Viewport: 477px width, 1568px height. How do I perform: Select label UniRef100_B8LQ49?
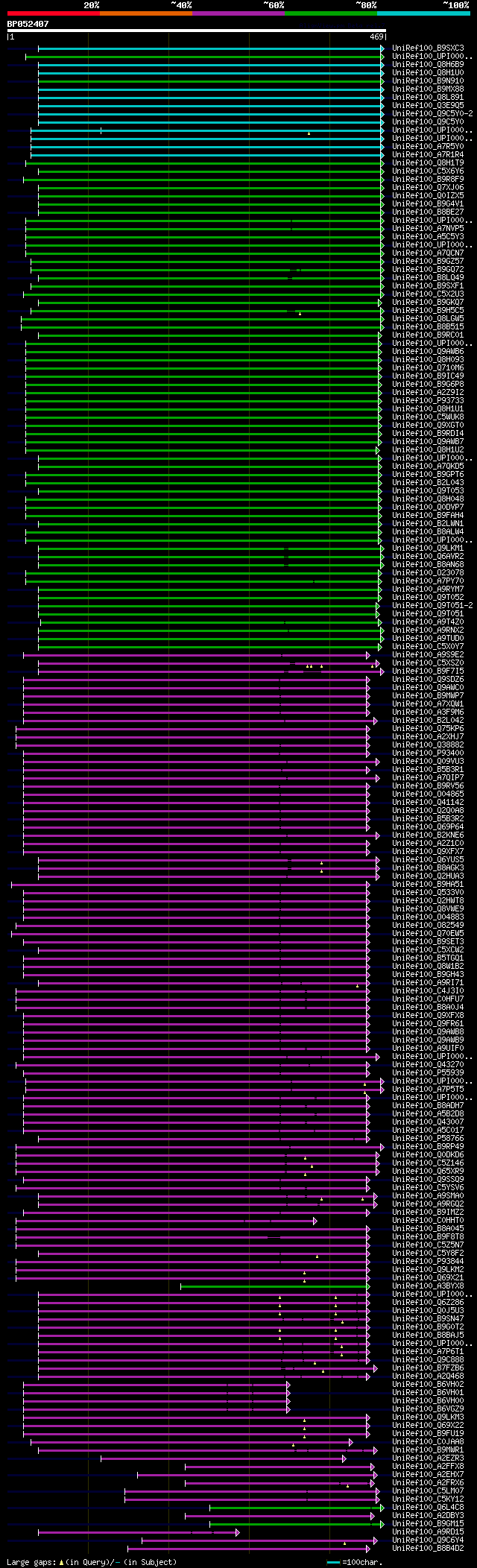(x=428, y=278)
